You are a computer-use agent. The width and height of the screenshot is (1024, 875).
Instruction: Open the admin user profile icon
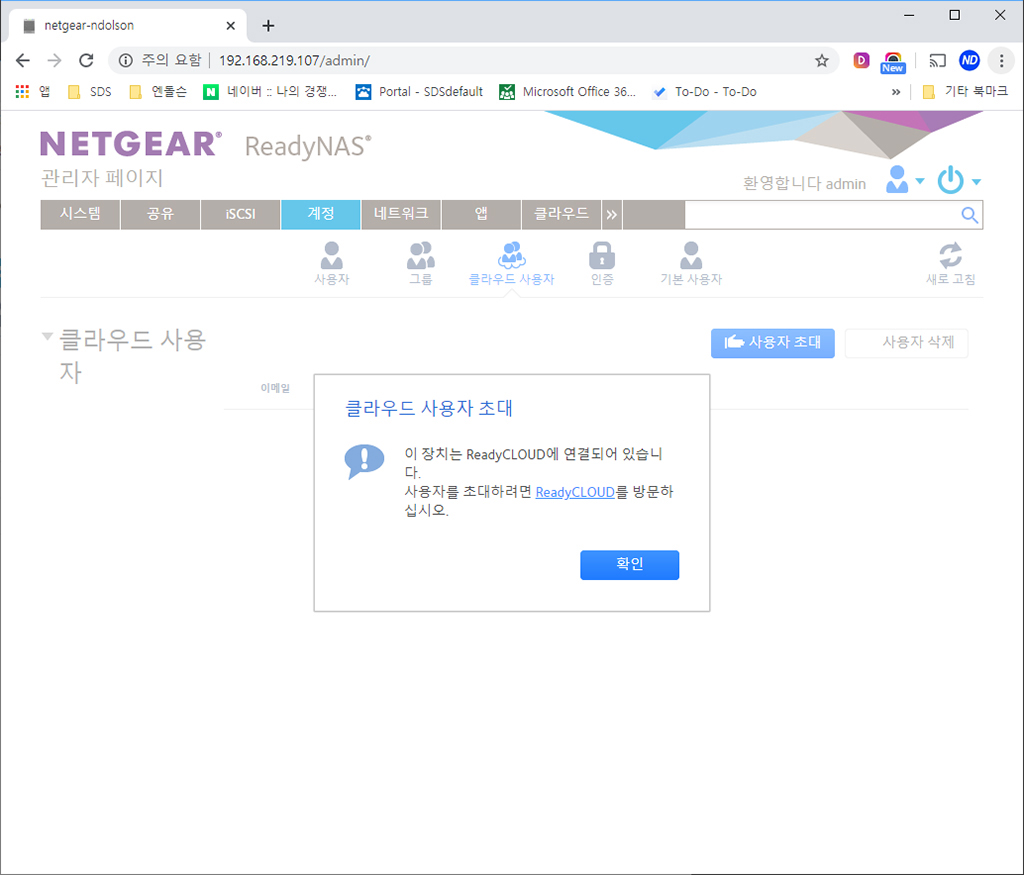click(897, 180)
